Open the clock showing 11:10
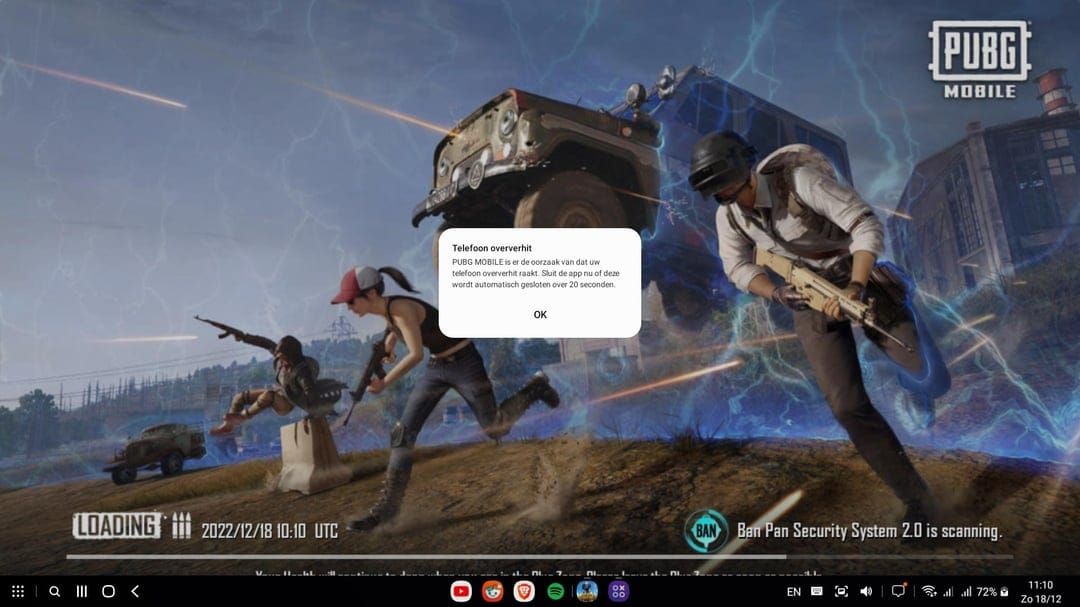 pos(1041,585)
